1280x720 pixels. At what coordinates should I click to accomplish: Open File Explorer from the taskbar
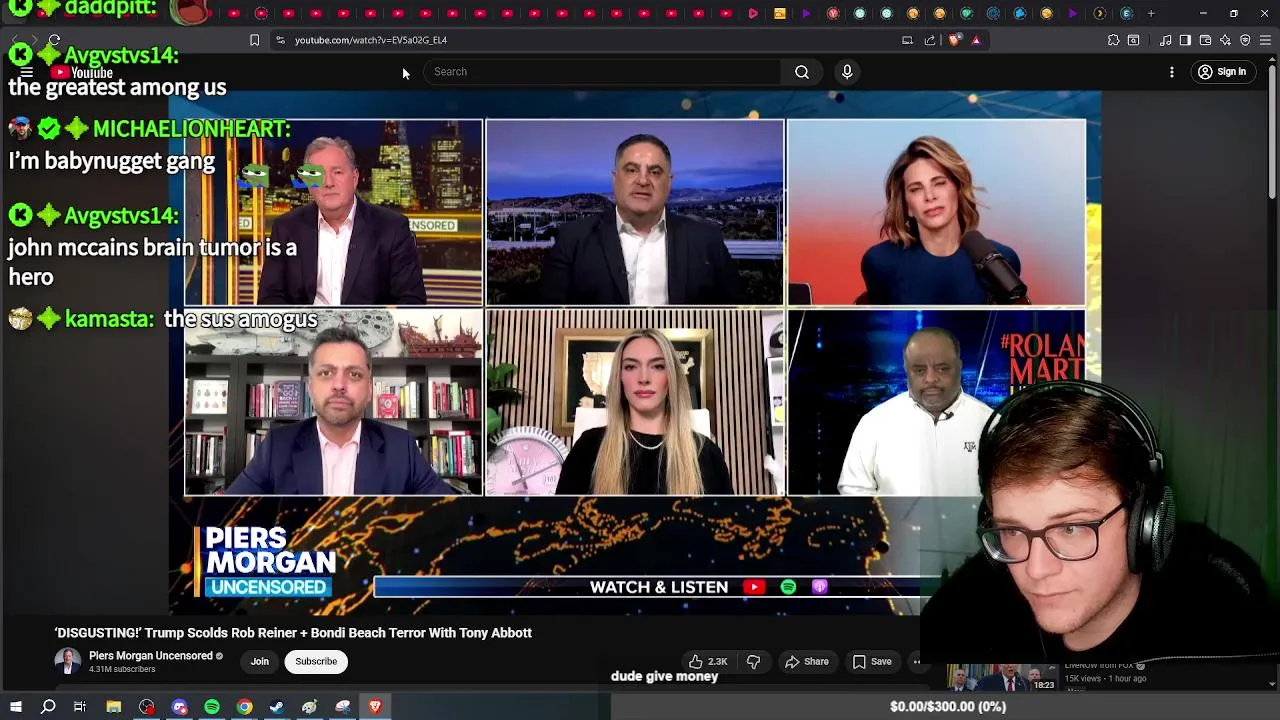(x=114, y=707)
